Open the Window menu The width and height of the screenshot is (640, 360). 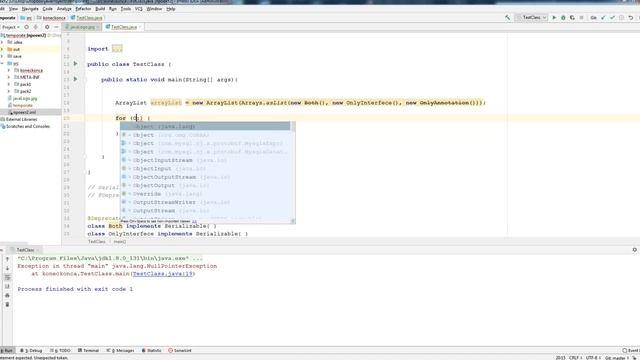pyautogui.click(x=154, y=9)
